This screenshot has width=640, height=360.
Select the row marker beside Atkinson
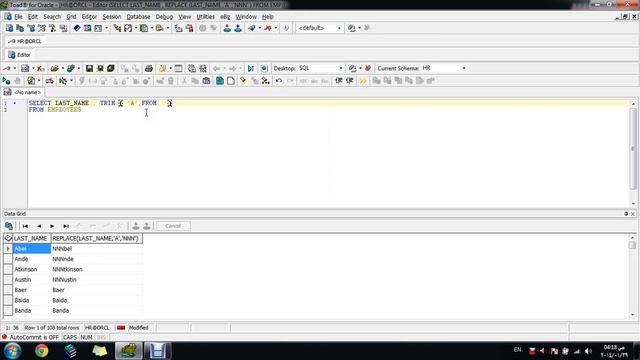coord(8,269)
